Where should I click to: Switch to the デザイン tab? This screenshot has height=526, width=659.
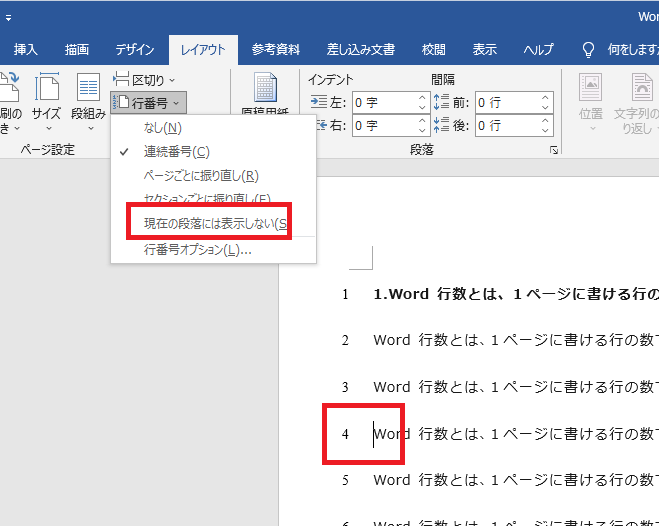134,50
